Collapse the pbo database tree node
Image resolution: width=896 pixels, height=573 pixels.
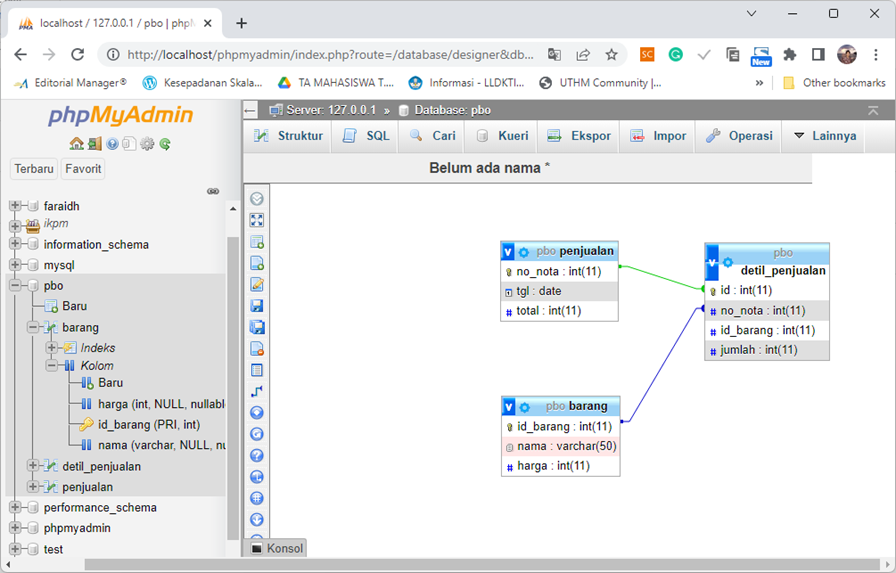click(x=15, y=286)
